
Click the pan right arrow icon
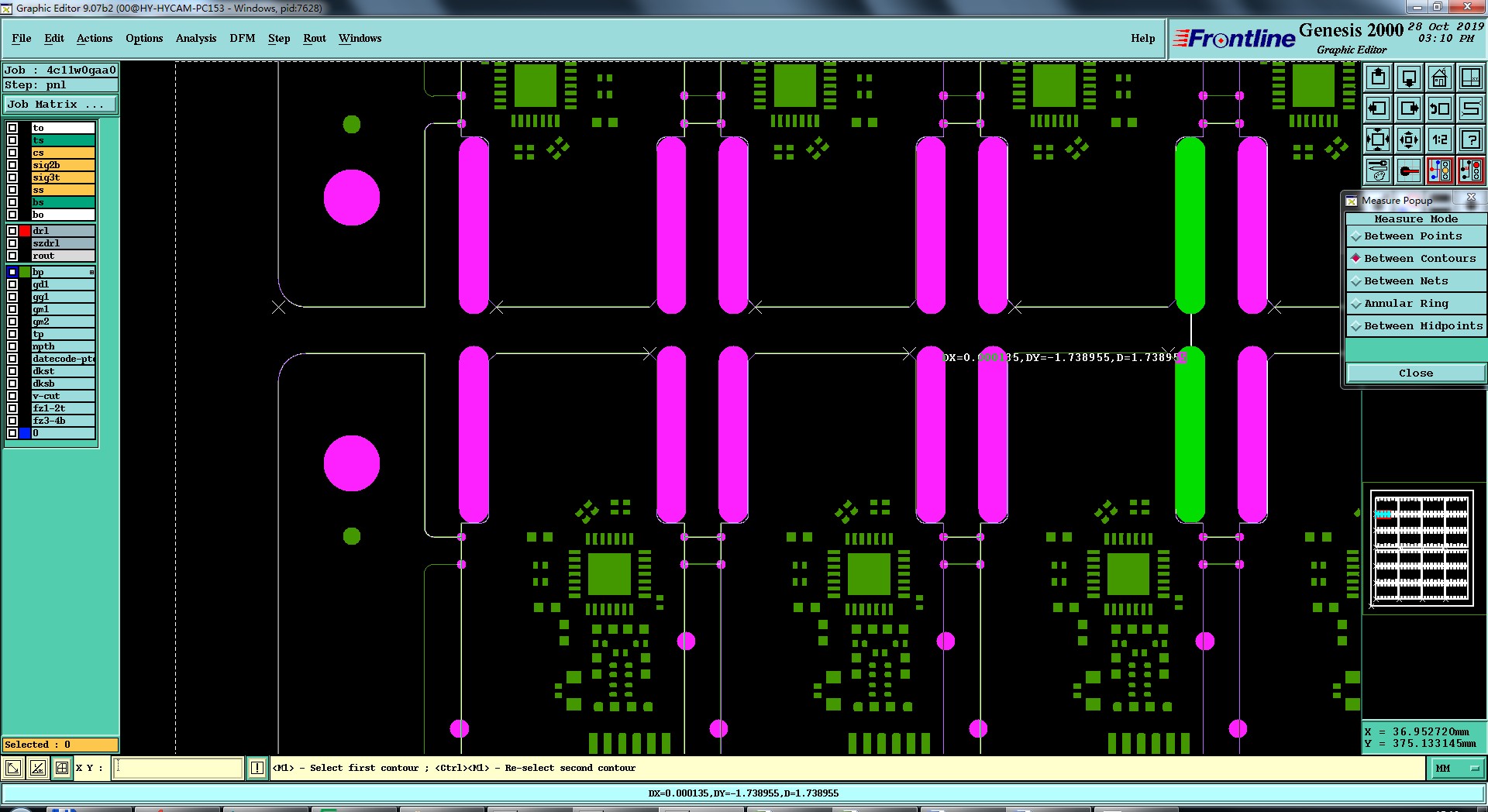coord(1409,108)
